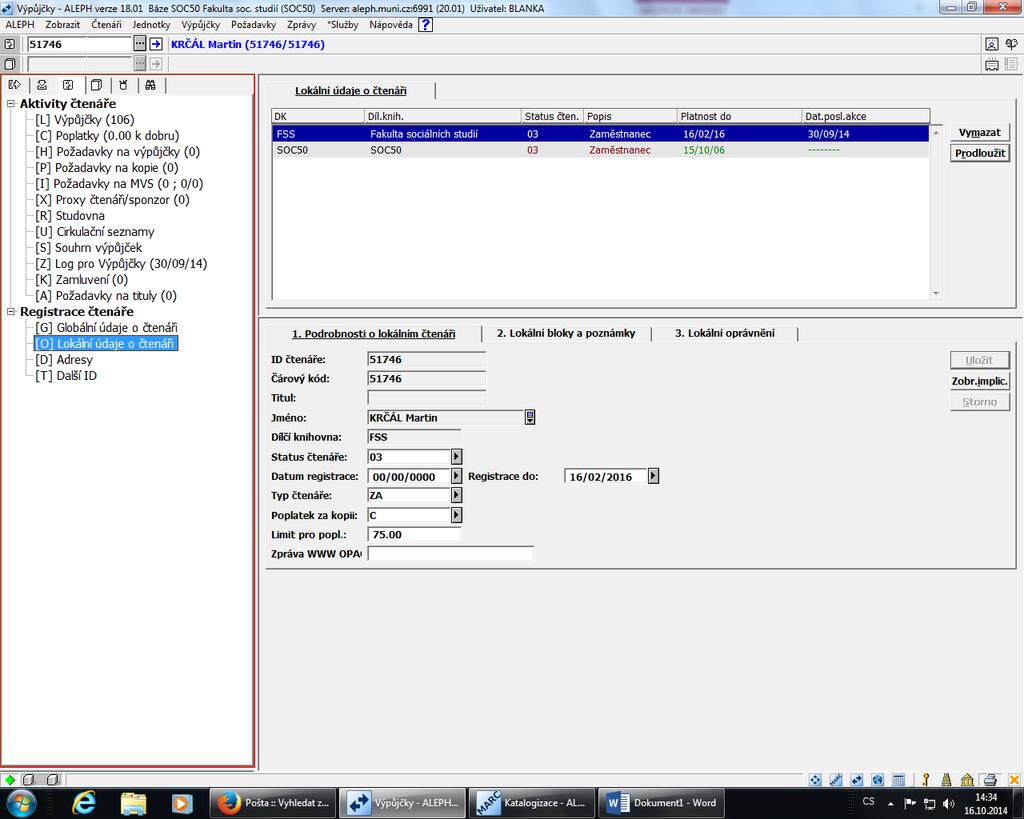Image resolution: width=1024 pixels, height=819 pixels.
Task: Open the Čtenáři menu
Action: [x=106, y=25]
